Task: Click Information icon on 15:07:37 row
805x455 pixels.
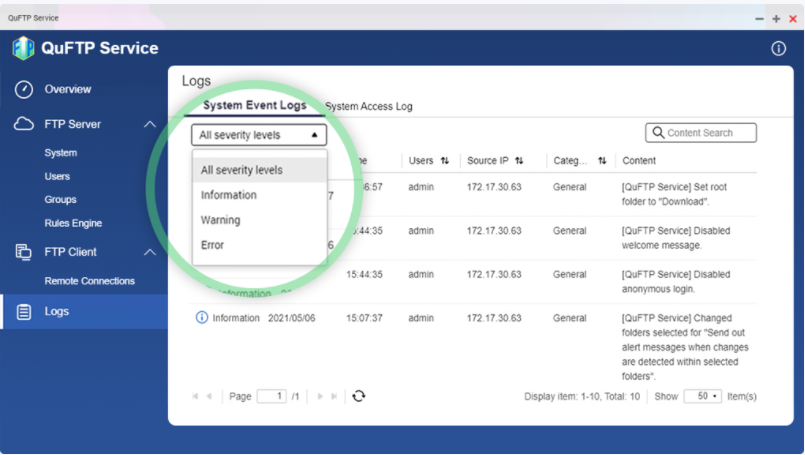Action: (x=202, y=317)
